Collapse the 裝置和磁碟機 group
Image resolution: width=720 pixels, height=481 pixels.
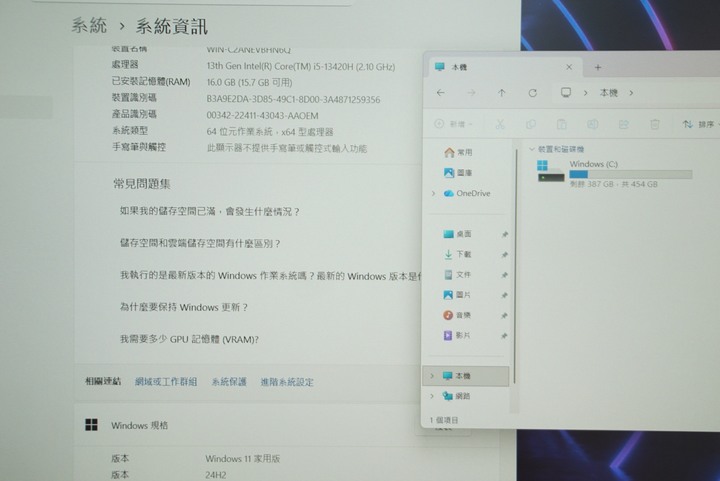tap(532, 149)
